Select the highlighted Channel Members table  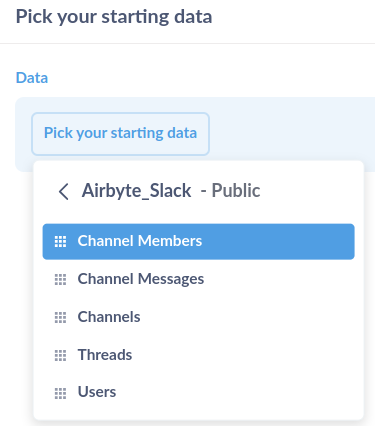click(198, 241)
